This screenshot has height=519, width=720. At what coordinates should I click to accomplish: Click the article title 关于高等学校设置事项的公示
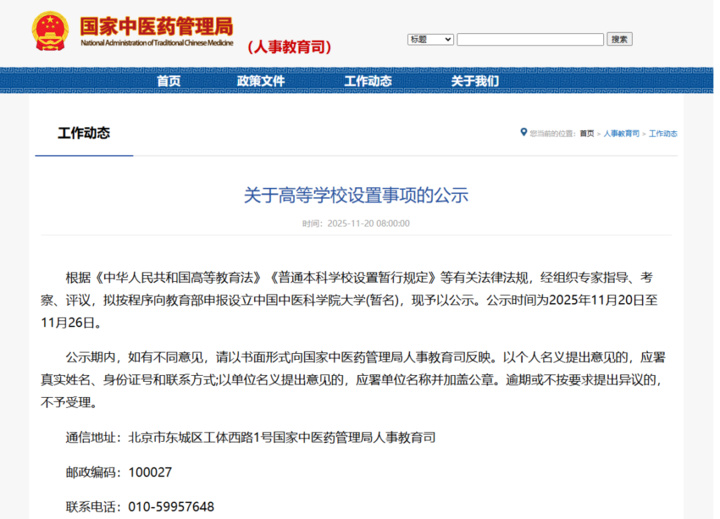click(356, 195)
